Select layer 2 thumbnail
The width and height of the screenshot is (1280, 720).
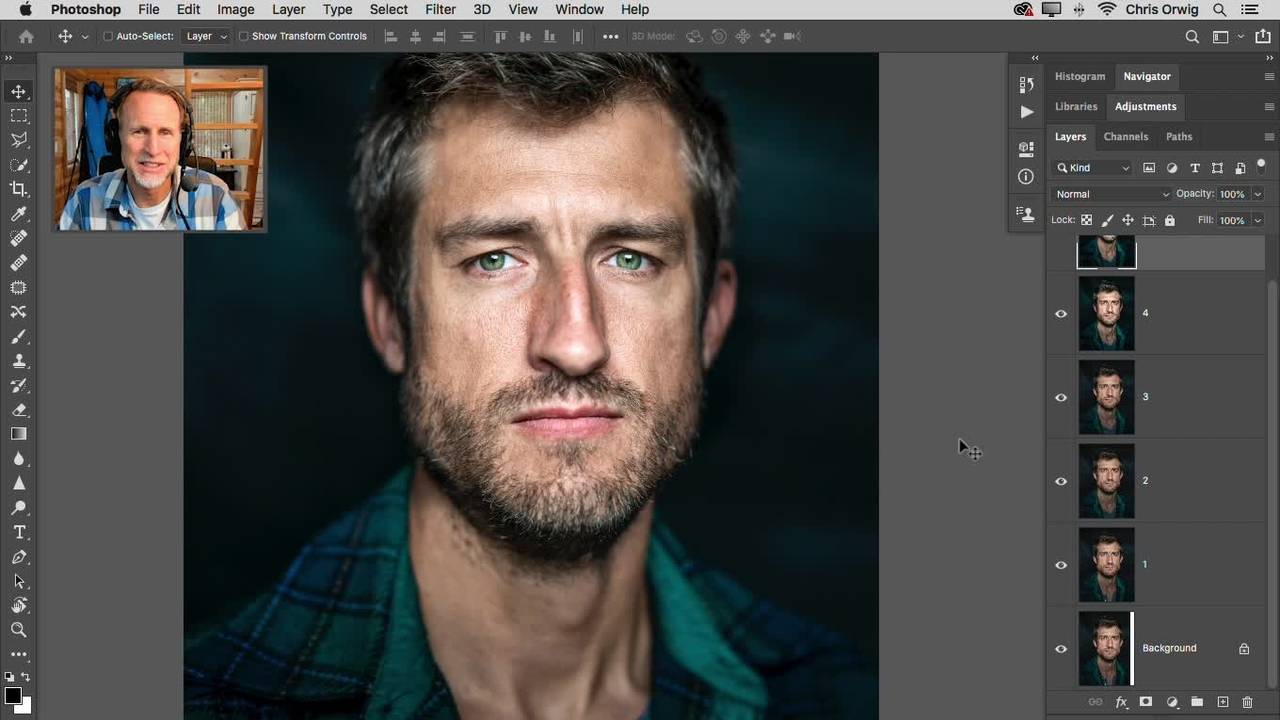(1106, 481)
